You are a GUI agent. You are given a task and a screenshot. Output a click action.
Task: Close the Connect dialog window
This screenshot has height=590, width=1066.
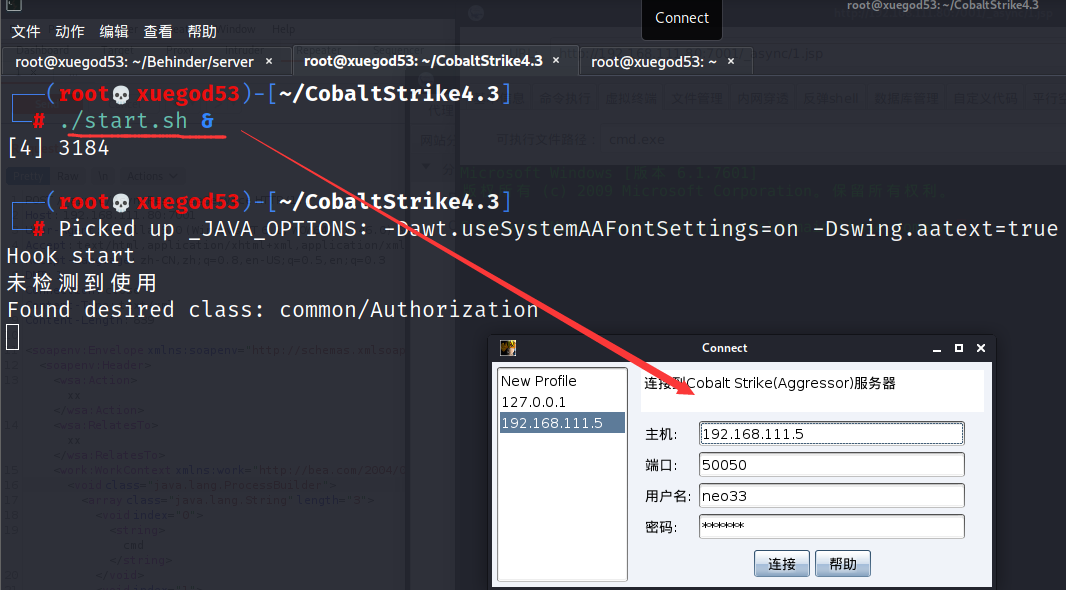(x=981, y=348)
